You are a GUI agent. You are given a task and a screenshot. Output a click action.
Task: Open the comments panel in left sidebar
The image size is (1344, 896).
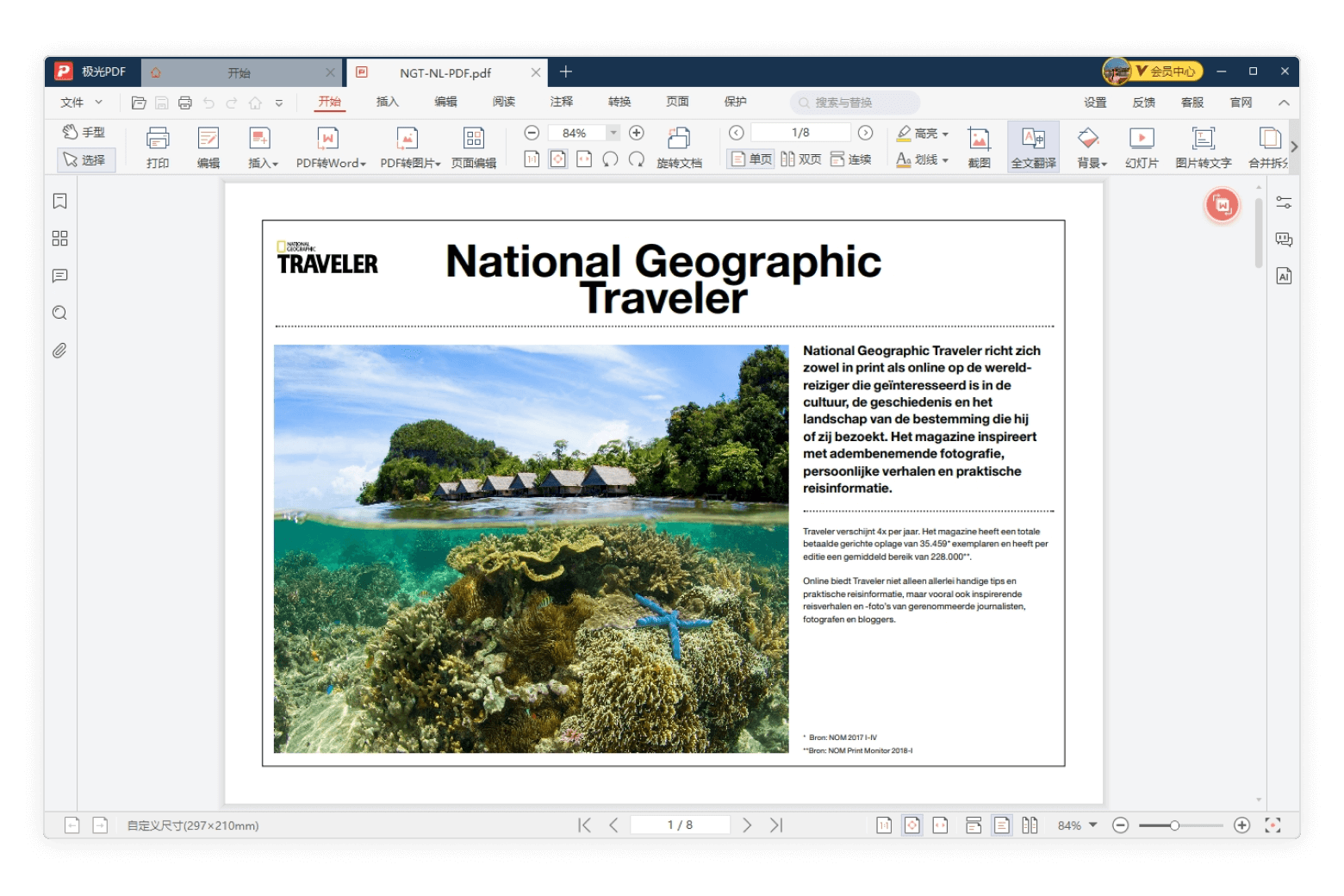[59, 276]
